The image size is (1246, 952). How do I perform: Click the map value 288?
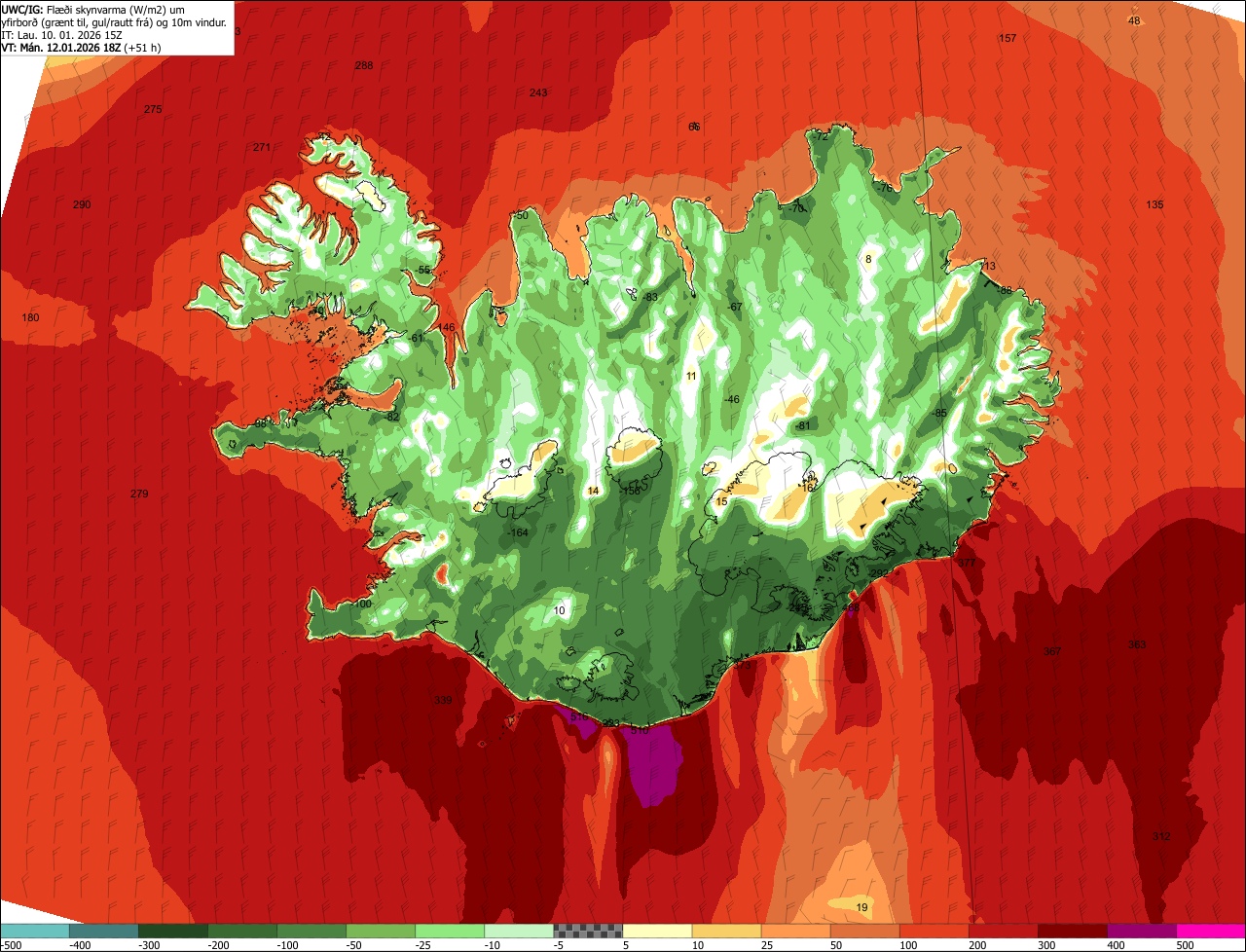tap(364, 65)
